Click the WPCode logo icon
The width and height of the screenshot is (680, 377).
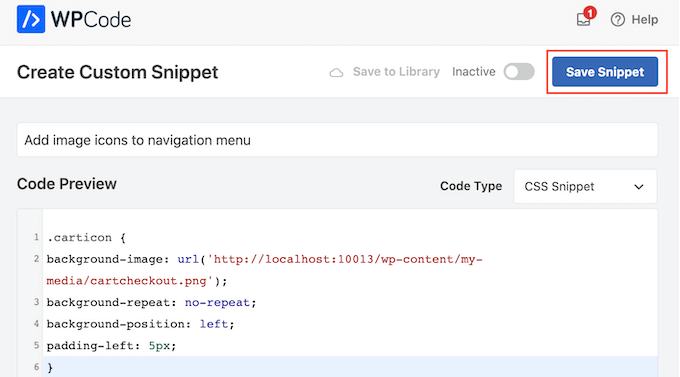(31, 19)
